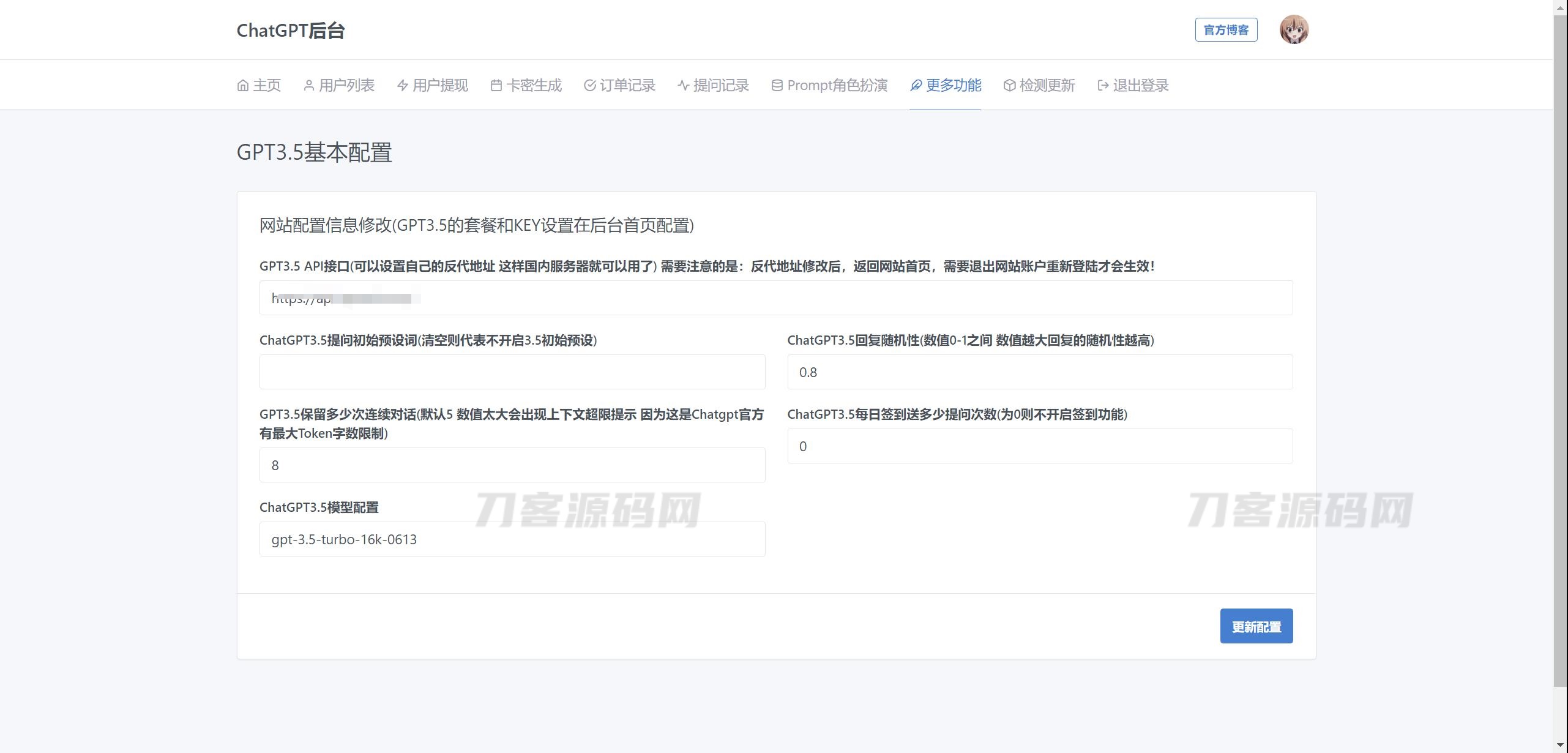Click the calendar icon beside 卡密生成
This screenshot has width=1568, height=753.
(x=496, y=86)
